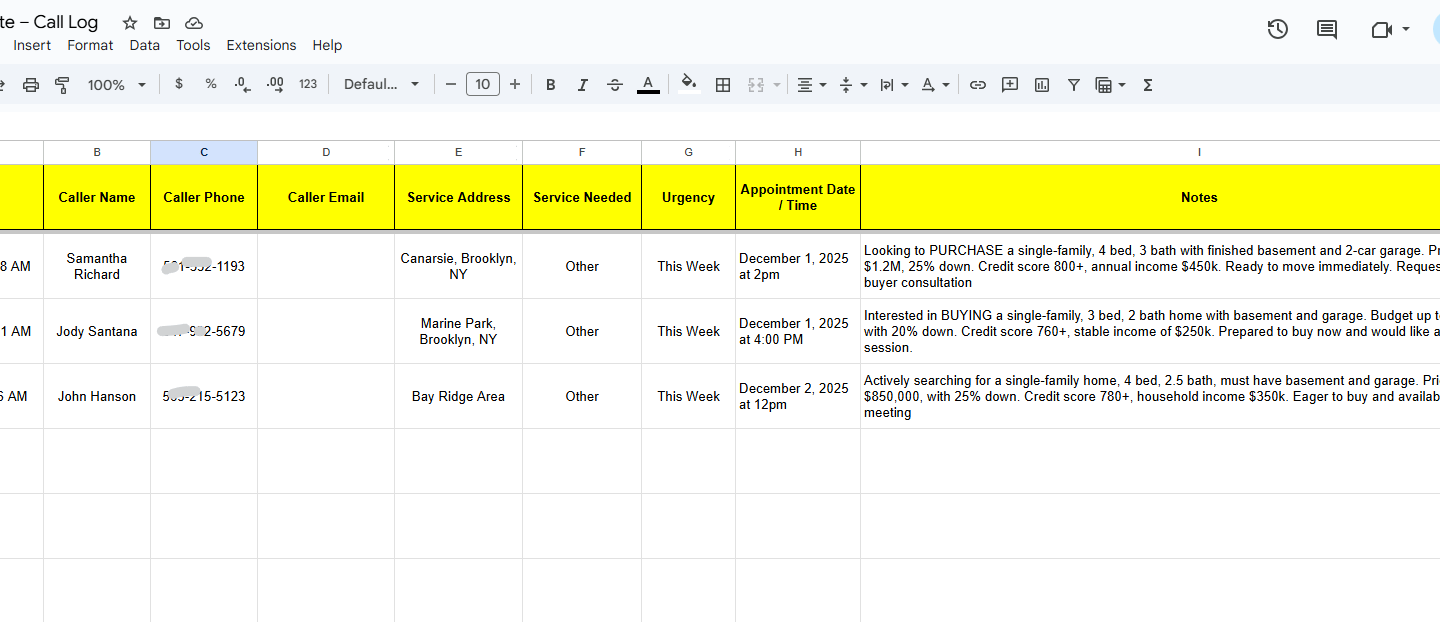Viewport: 1440px width, 622px height.
Task: Open meeting options dropdown arrow
Action: click(x=1405, y=29)
